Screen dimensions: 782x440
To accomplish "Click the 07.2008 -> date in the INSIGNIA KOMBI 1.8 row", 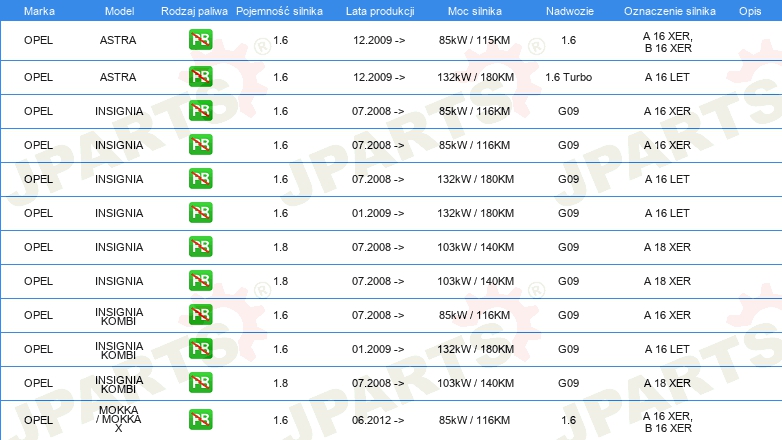I will pyautogui.click(x=378, y=383).
